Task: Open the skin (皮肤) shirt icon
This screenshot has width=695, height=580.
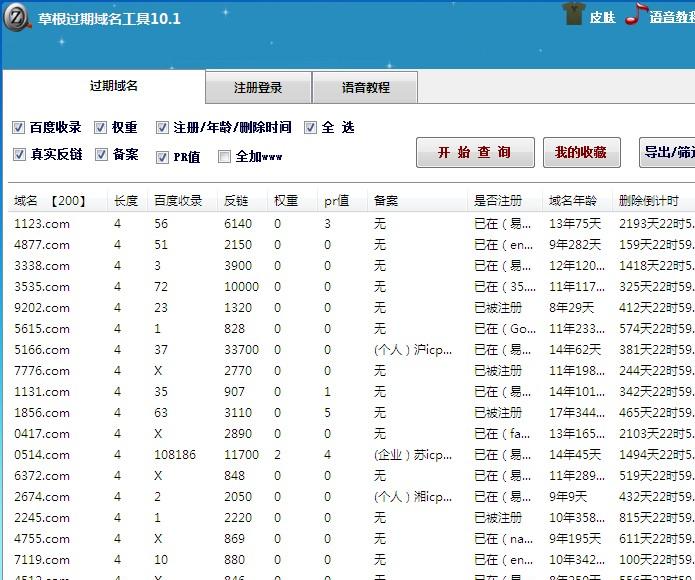Action: point(572,15)
